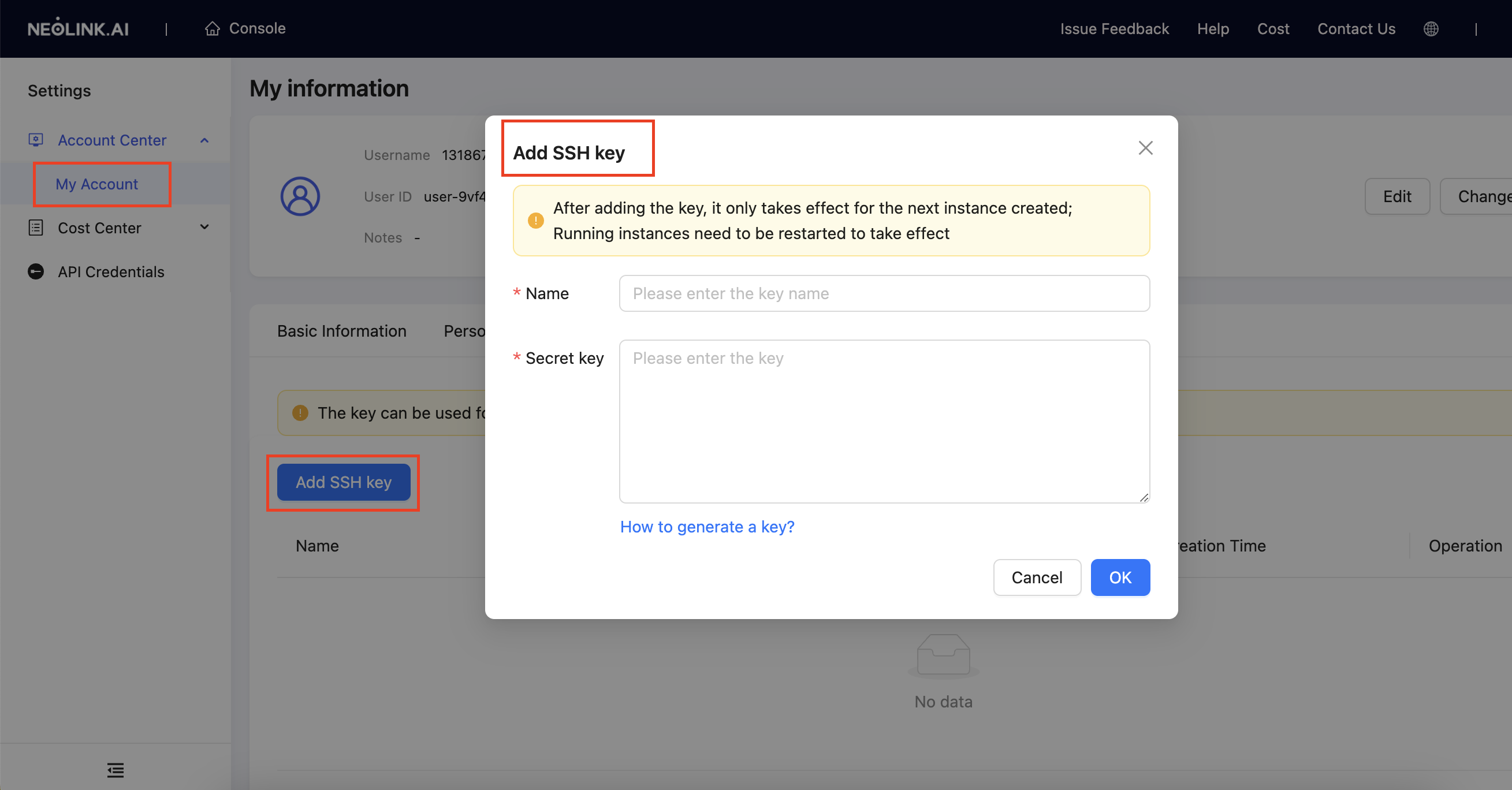1512x790 pixels.
Task: Open Help in top bar
Action: [1213, 29]
